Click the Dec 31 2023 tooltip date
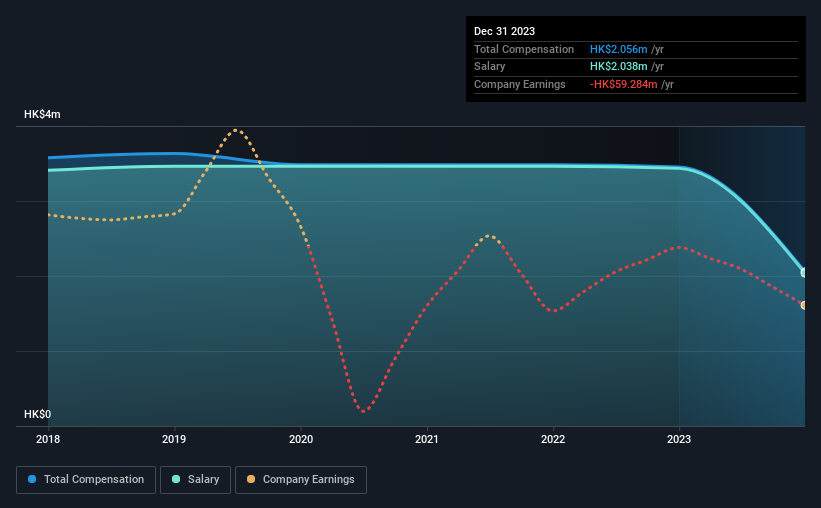Screen dimensions: 821x508 pyautogui.click(x=504, y=31)
